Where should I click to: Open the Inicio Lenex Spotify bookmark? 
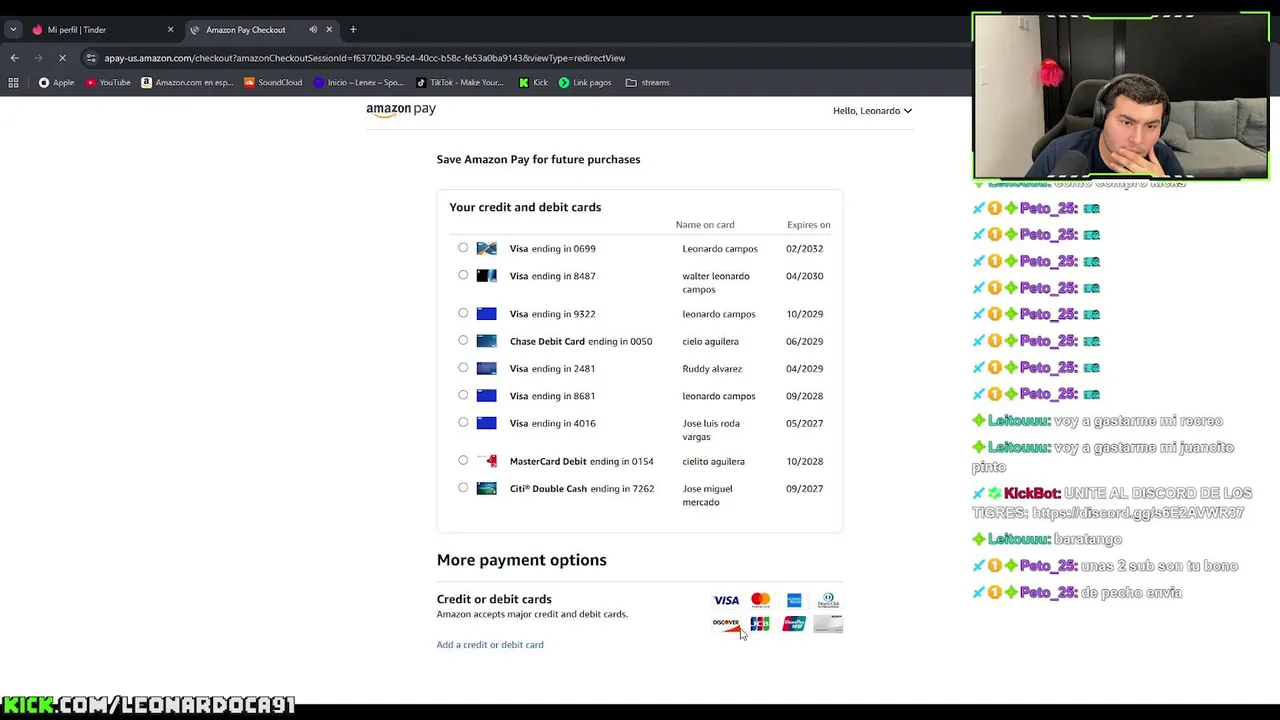[x=358, y=83]
